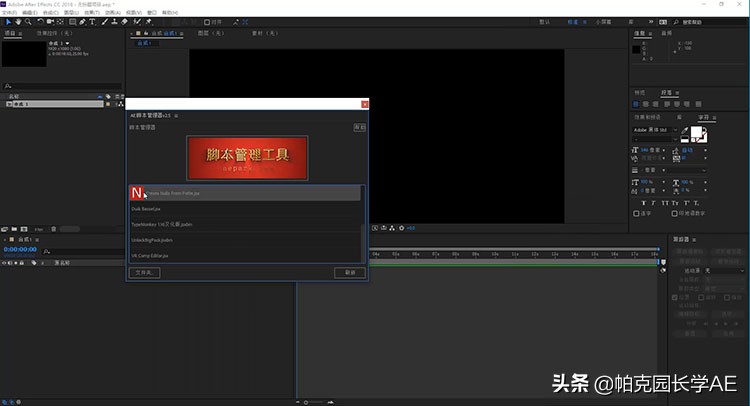Apply Subscript text style
Viewport: 750px width, 406px height.
pyautogui.click(x=696, y=203)
